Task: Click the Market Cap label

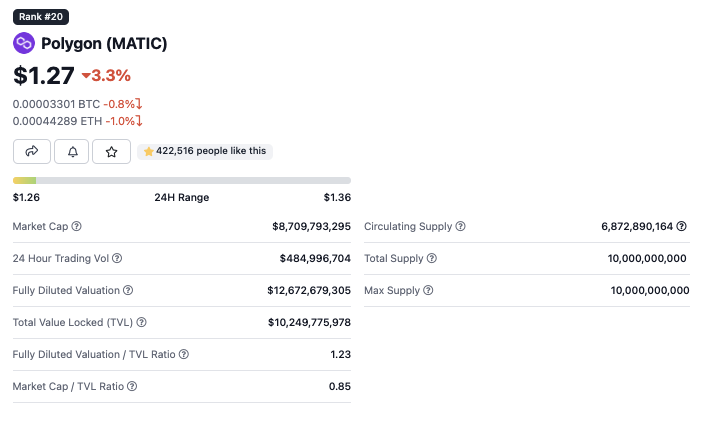Action: coord(40,226)
